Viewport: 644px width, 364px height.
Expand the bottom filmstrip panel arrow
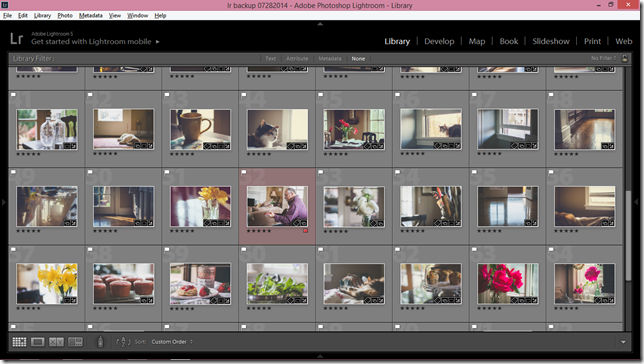click(x=320, y=356)
